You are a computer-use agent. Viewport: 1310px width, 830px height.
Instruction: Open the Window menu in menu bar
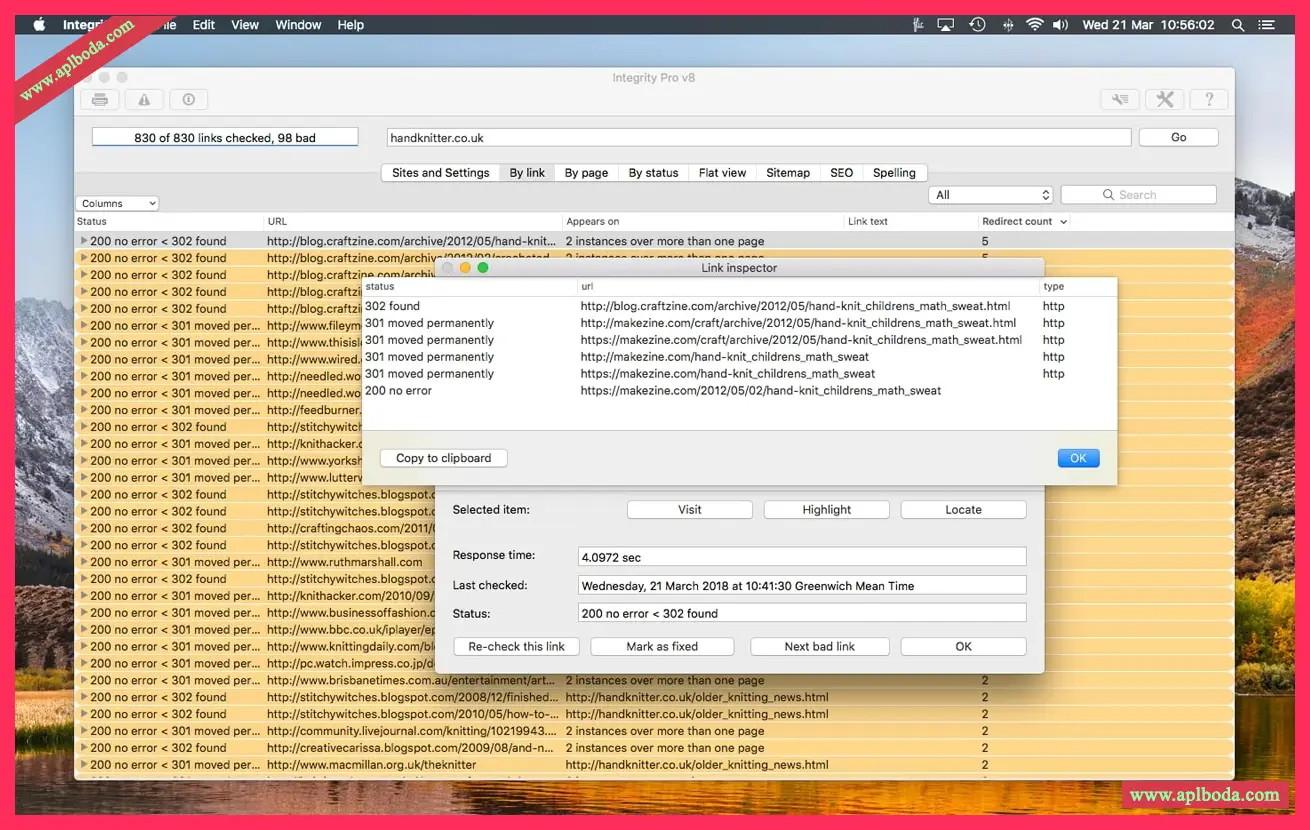click(298, 25)
